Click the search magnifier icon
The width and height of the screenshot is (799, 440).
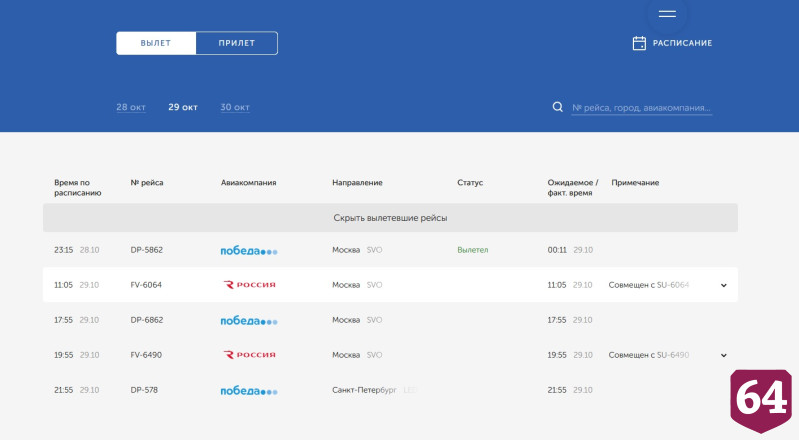[558, 107]
